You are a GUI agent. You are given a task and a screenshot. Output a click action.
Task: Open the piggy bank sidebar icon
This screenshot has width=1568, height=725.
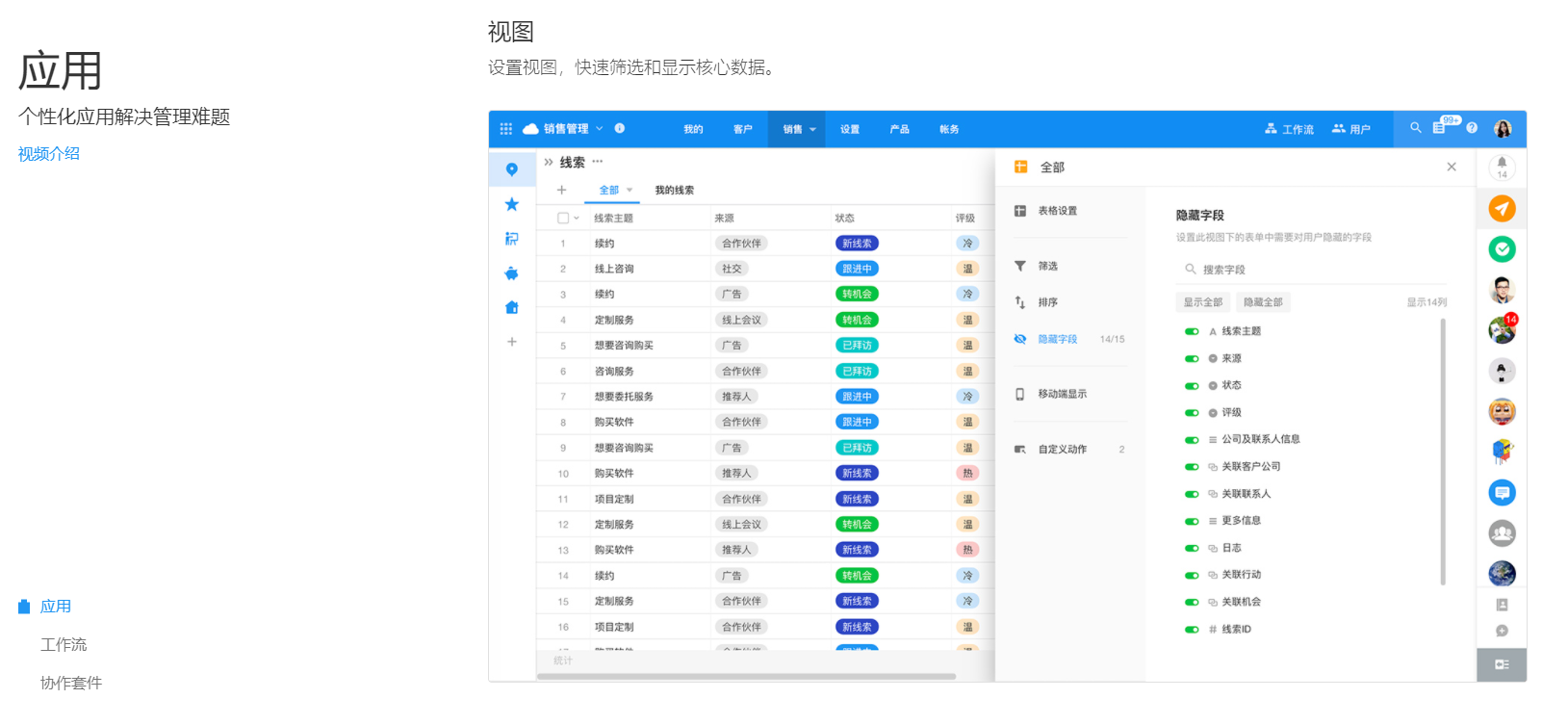(512, 273)
